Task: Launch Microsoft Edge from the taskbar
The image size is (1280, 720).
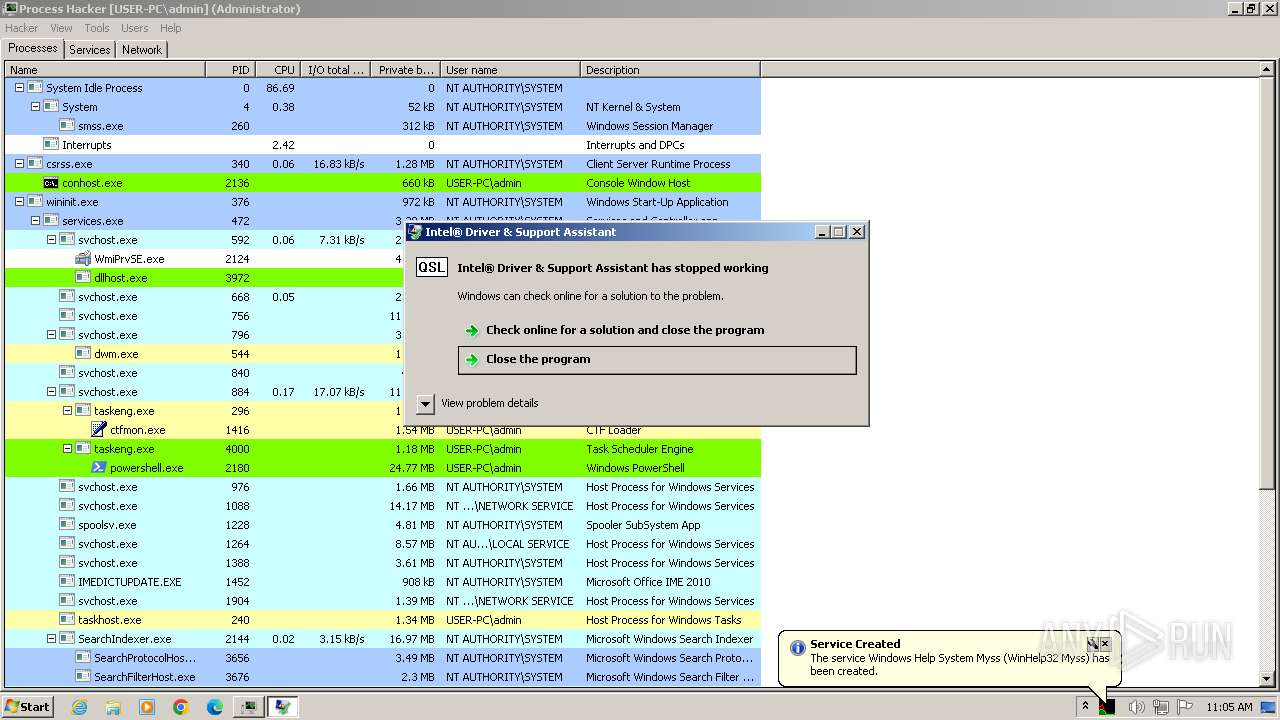Action: coord(215,707)
